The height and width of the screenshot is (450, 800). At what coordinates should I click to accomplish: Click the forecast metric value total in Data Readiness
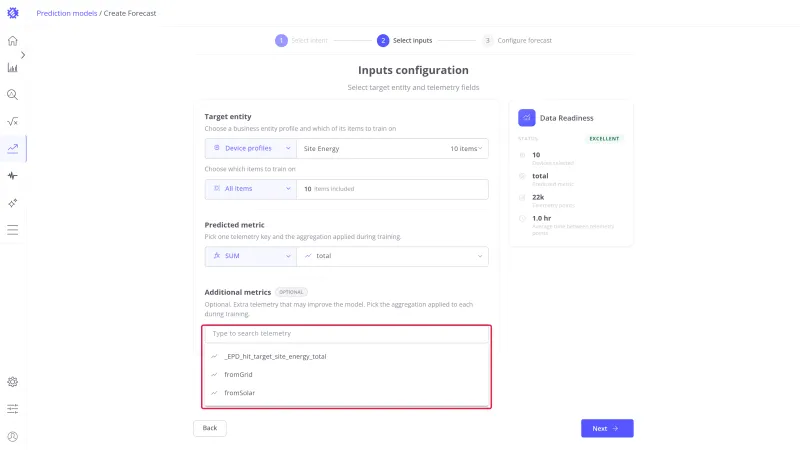(x=540, y=176)
